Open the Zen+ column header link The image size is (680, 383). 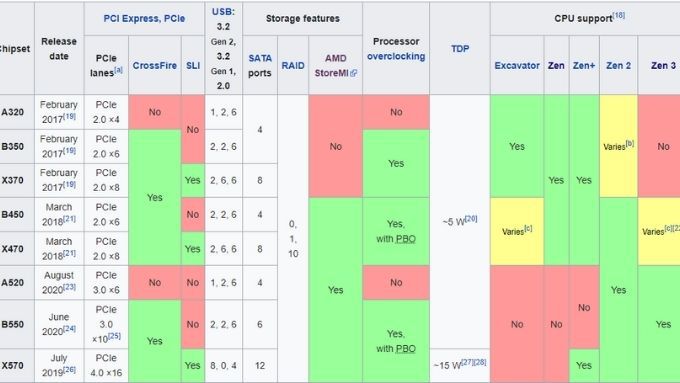click(x=584, y=65)
